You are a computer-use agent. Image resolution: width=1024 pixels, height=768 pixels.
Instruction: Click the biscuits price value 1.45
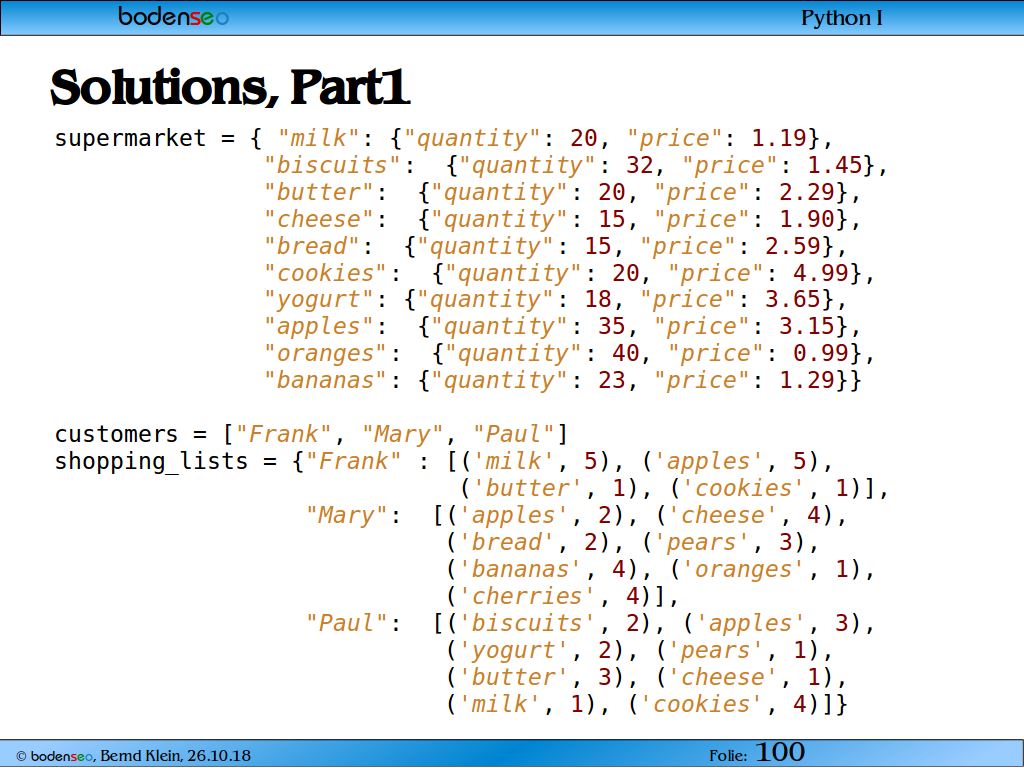coord(835,165)
